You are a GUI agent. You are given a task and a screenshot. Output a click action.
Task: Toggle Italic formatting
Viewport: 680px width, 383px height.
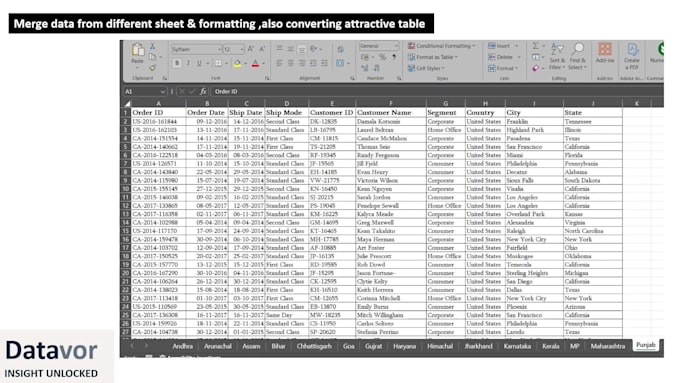tap(188, 64)
